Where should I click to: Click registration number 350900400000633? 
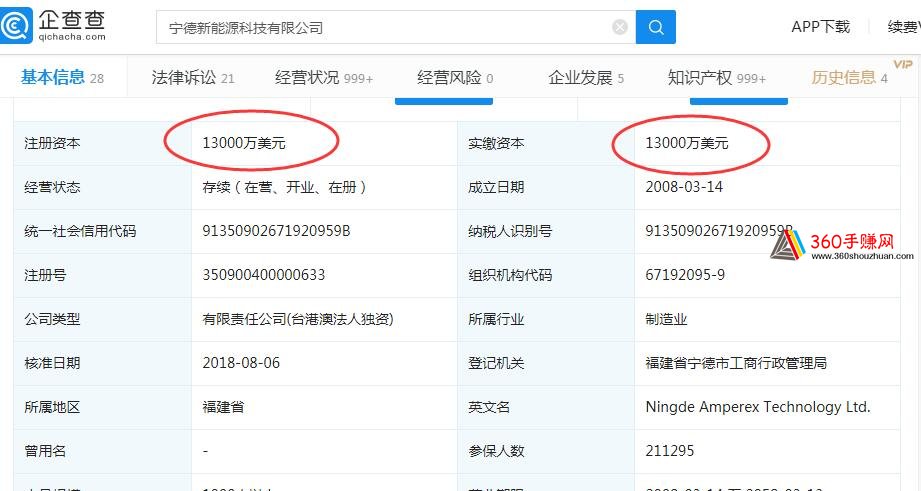coord(263,275)
